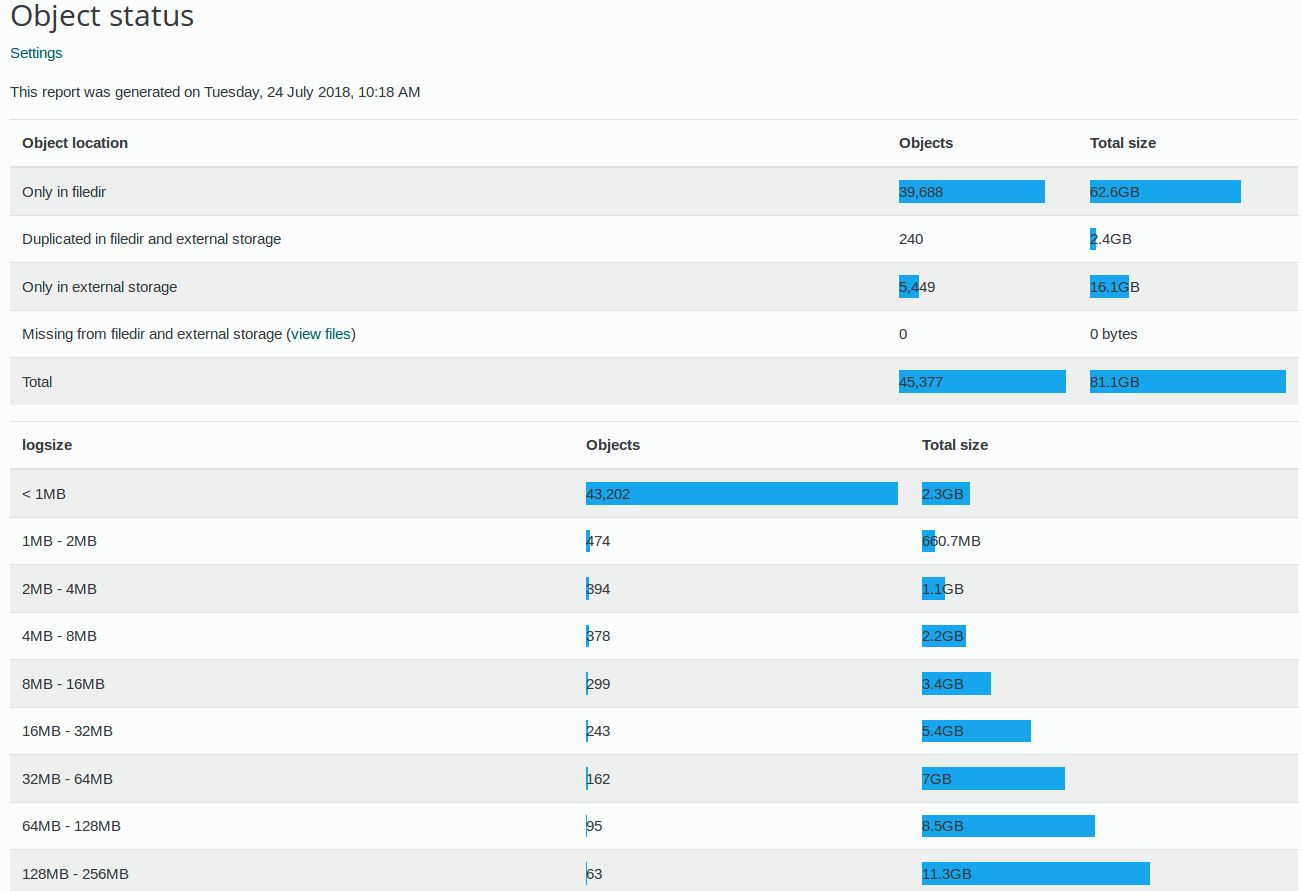This screenshot has height=891, width=1301.
Task: Click the 62.6GB total size bar
Action: [1164, 191]
